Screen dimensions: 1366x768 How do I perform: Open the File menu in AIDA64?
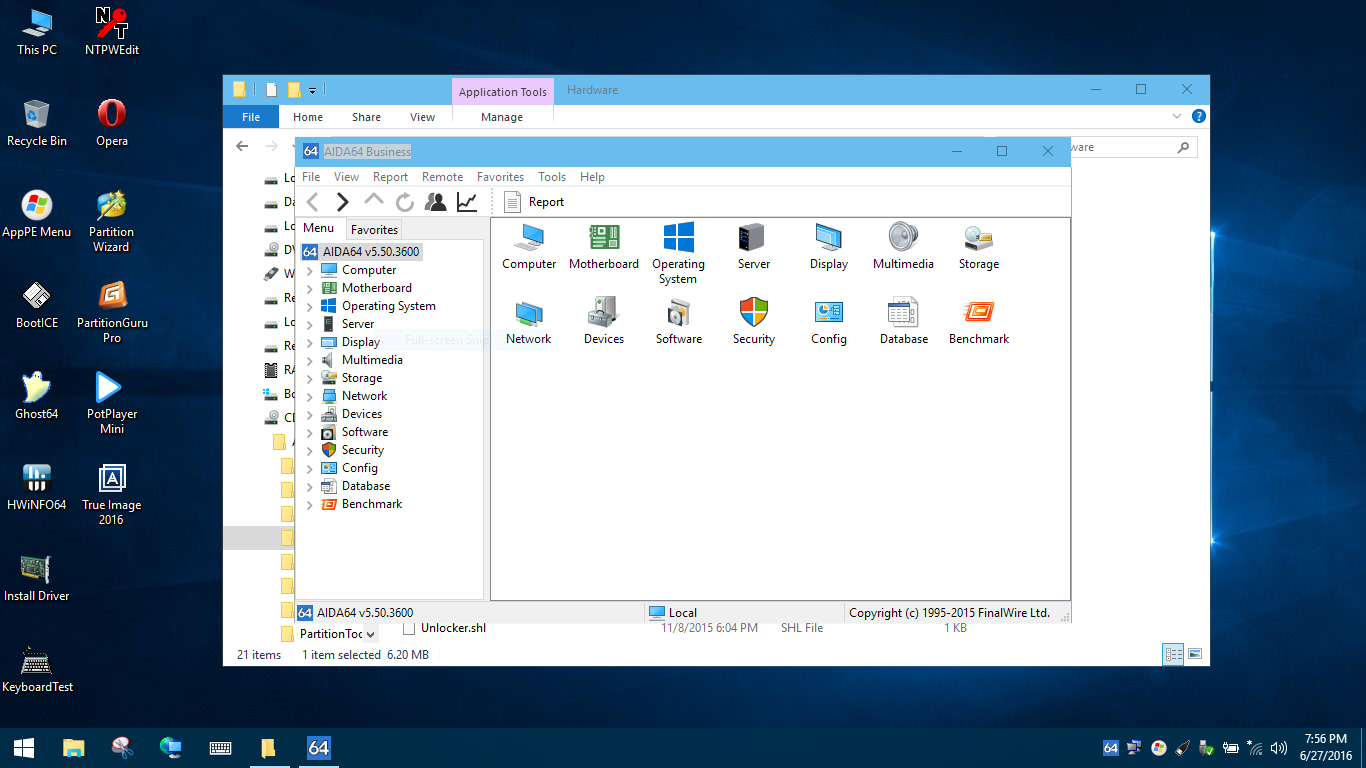click(311, 177)
